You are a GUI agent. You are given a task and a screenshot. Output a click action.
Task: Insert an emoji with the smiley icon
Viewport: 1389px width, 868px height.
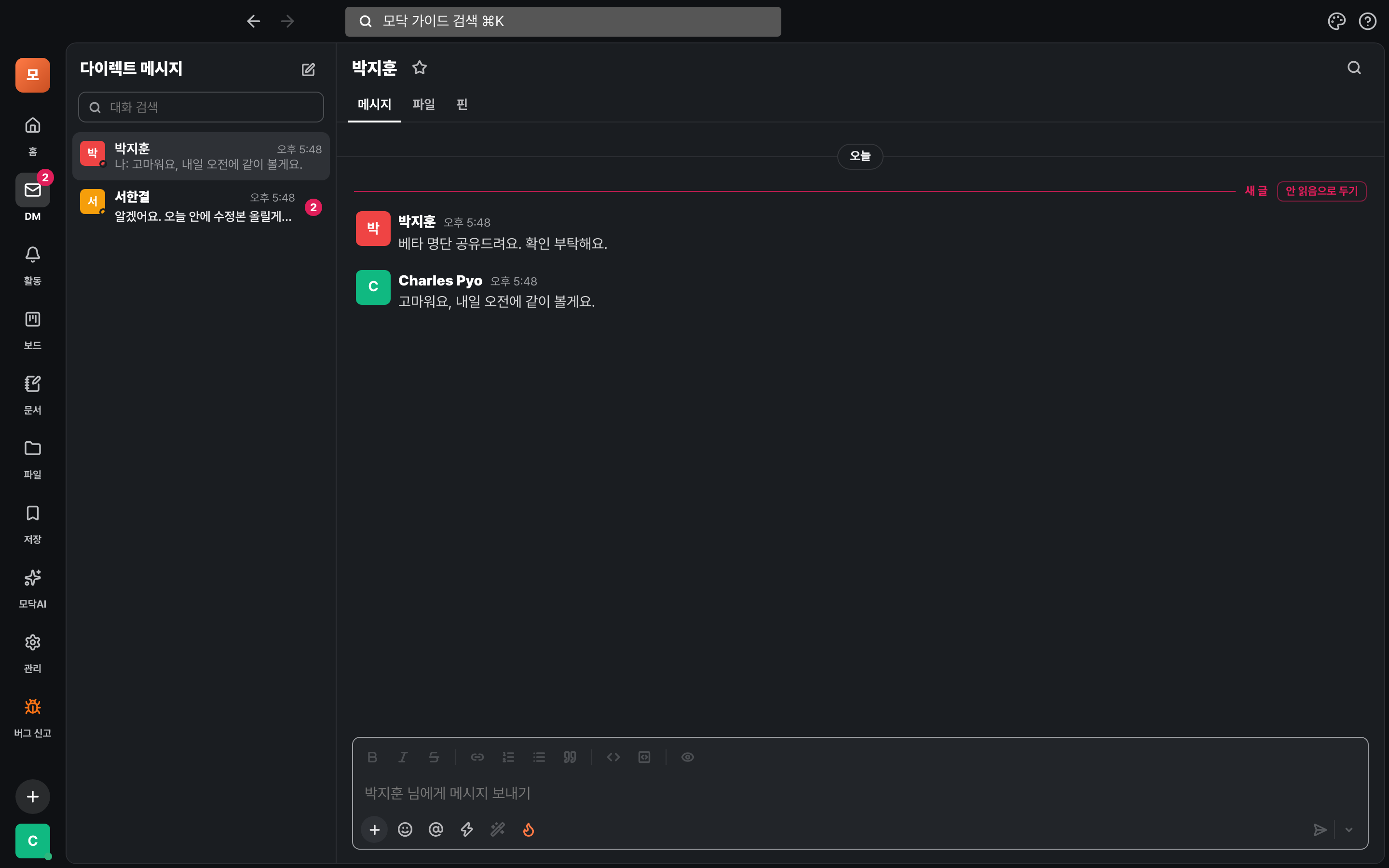point(405,829)
